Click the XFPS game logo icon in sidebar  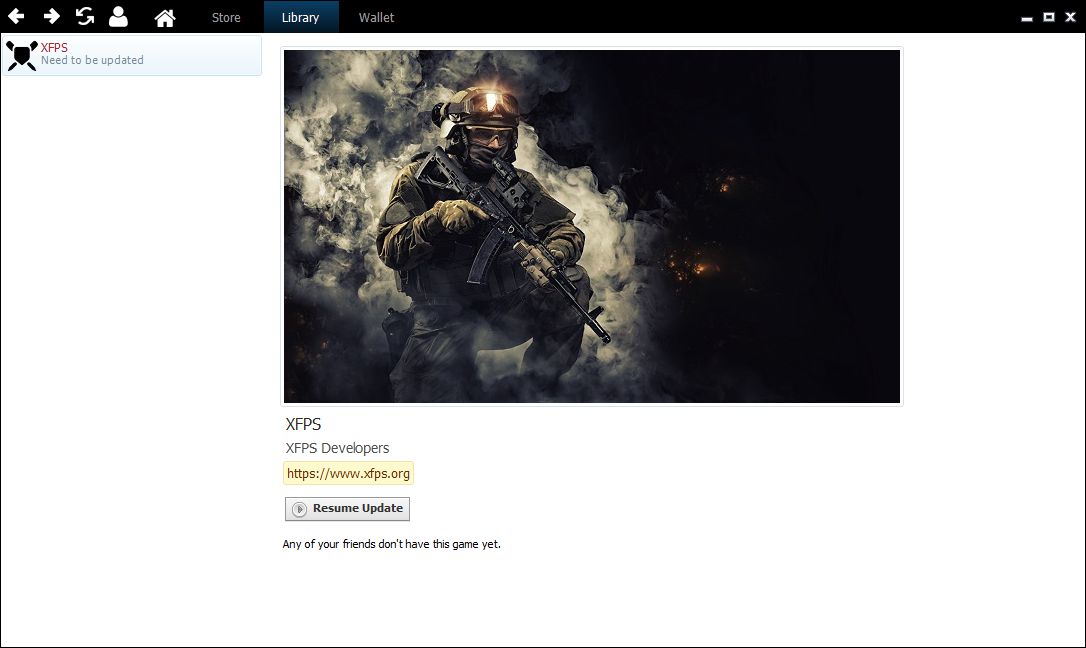(22, 55)
